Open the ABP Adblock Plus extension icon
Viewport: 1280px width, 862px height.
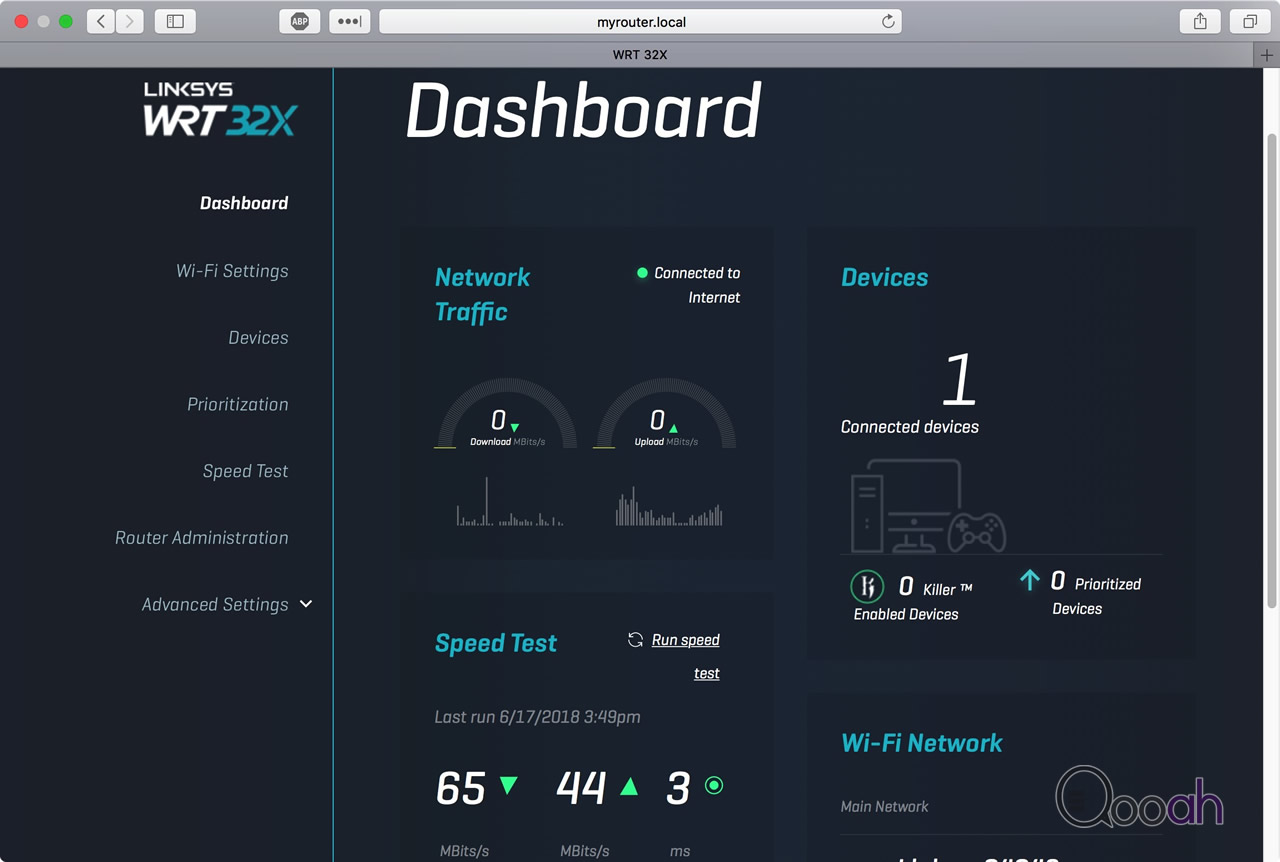pyautogui.click(x=299, y=21)
